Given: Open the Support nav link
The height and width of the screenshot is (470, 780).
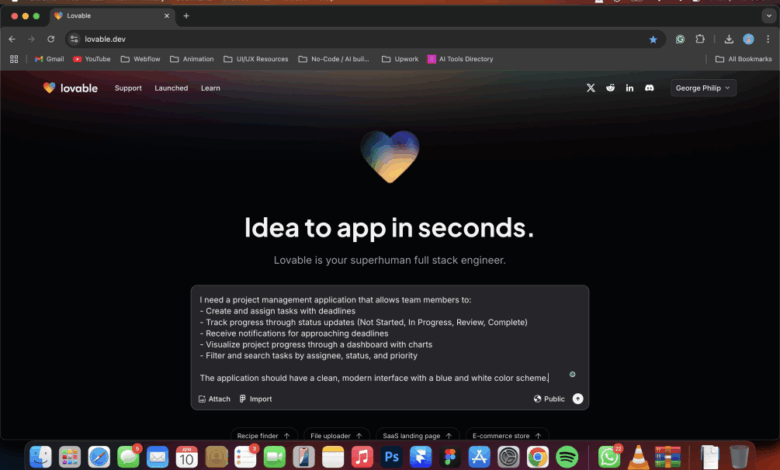Looking at the screenshot, I should coord(128,88).
